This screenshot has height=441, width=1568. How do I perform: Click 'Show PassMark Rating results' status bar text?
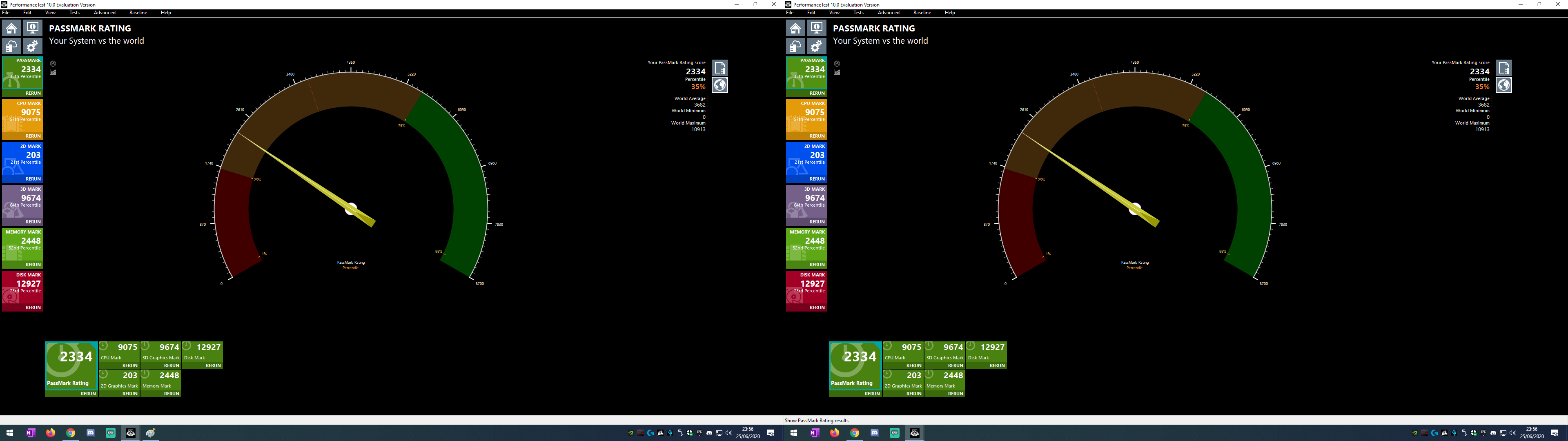click(x=816, y=421)
